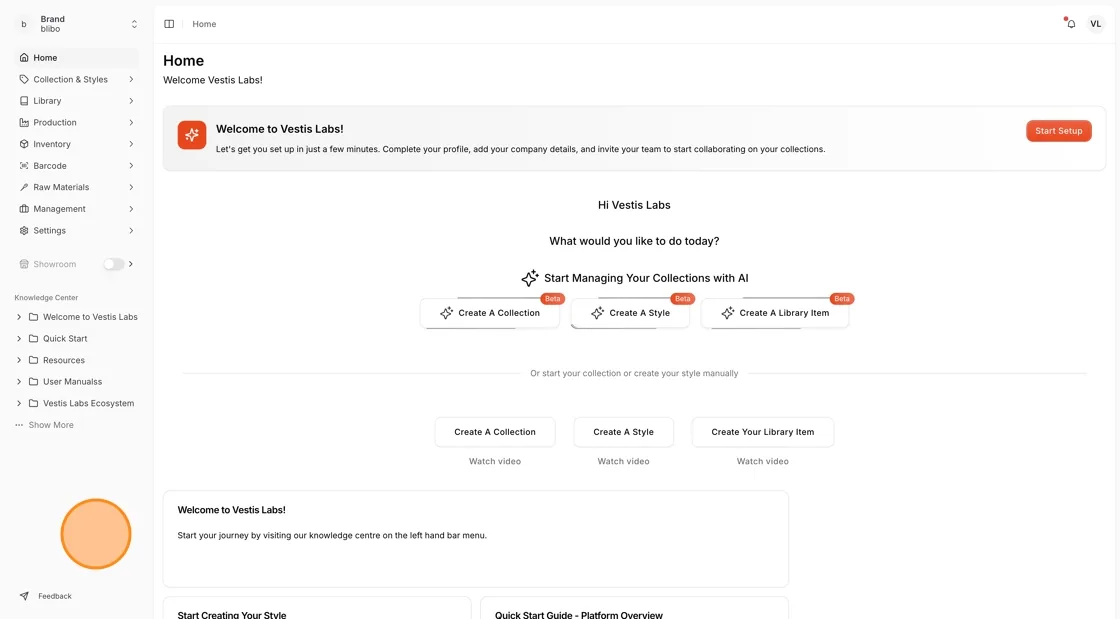Click AI Create A Collection Beta button
Image resolution: width=1120 pixels, height=619 pixels.
490,313
